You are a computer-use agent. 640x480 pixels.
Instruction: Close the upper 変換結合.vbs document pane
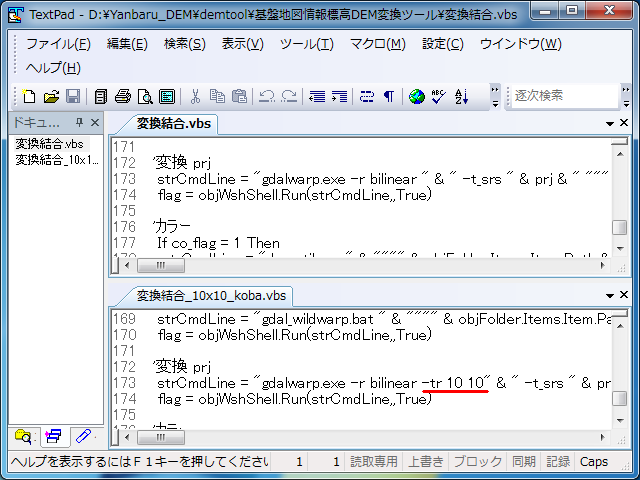click(x=623, y=124)
